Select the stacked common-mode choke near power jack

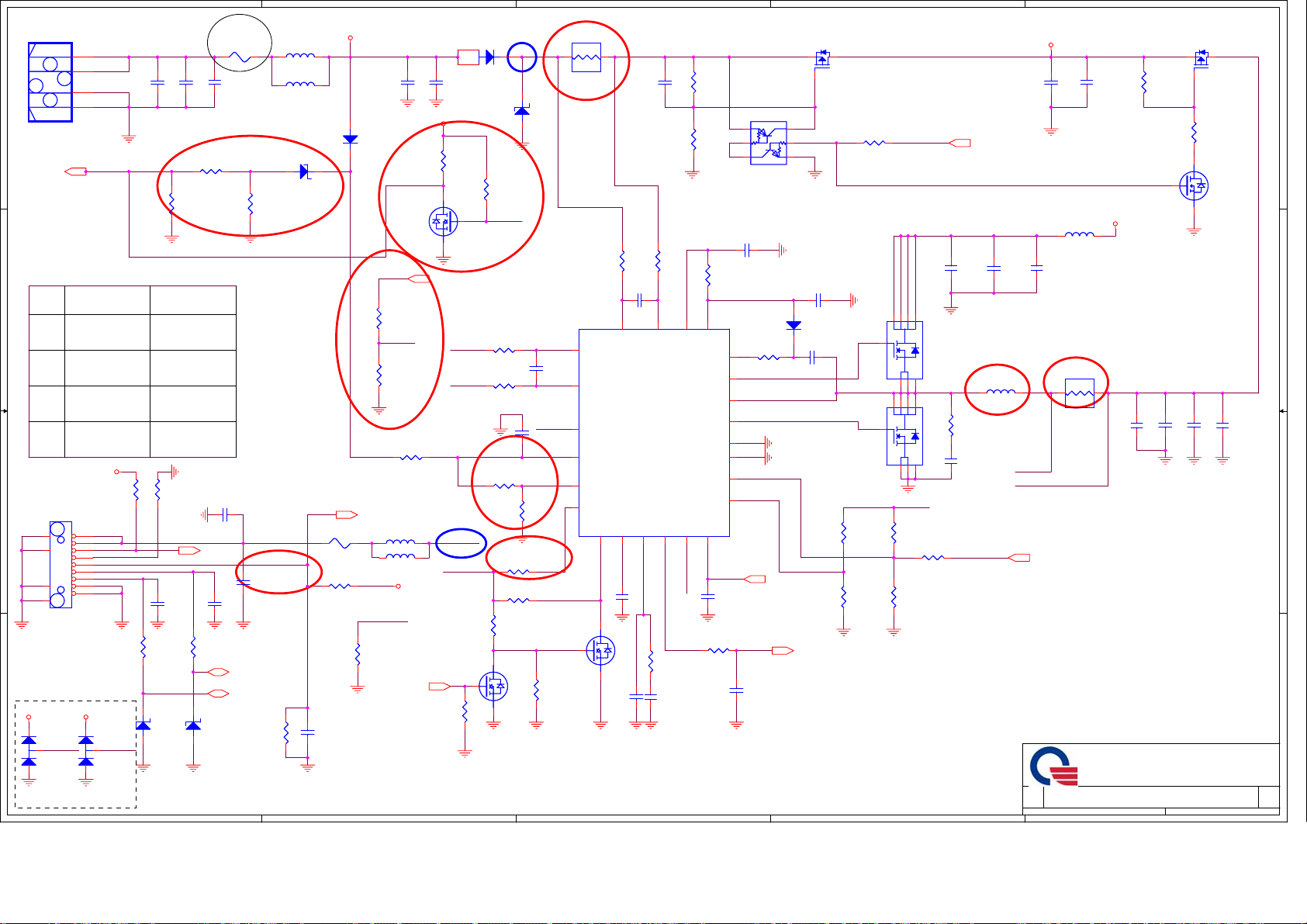pyautogui.click(x=300, y=70)
